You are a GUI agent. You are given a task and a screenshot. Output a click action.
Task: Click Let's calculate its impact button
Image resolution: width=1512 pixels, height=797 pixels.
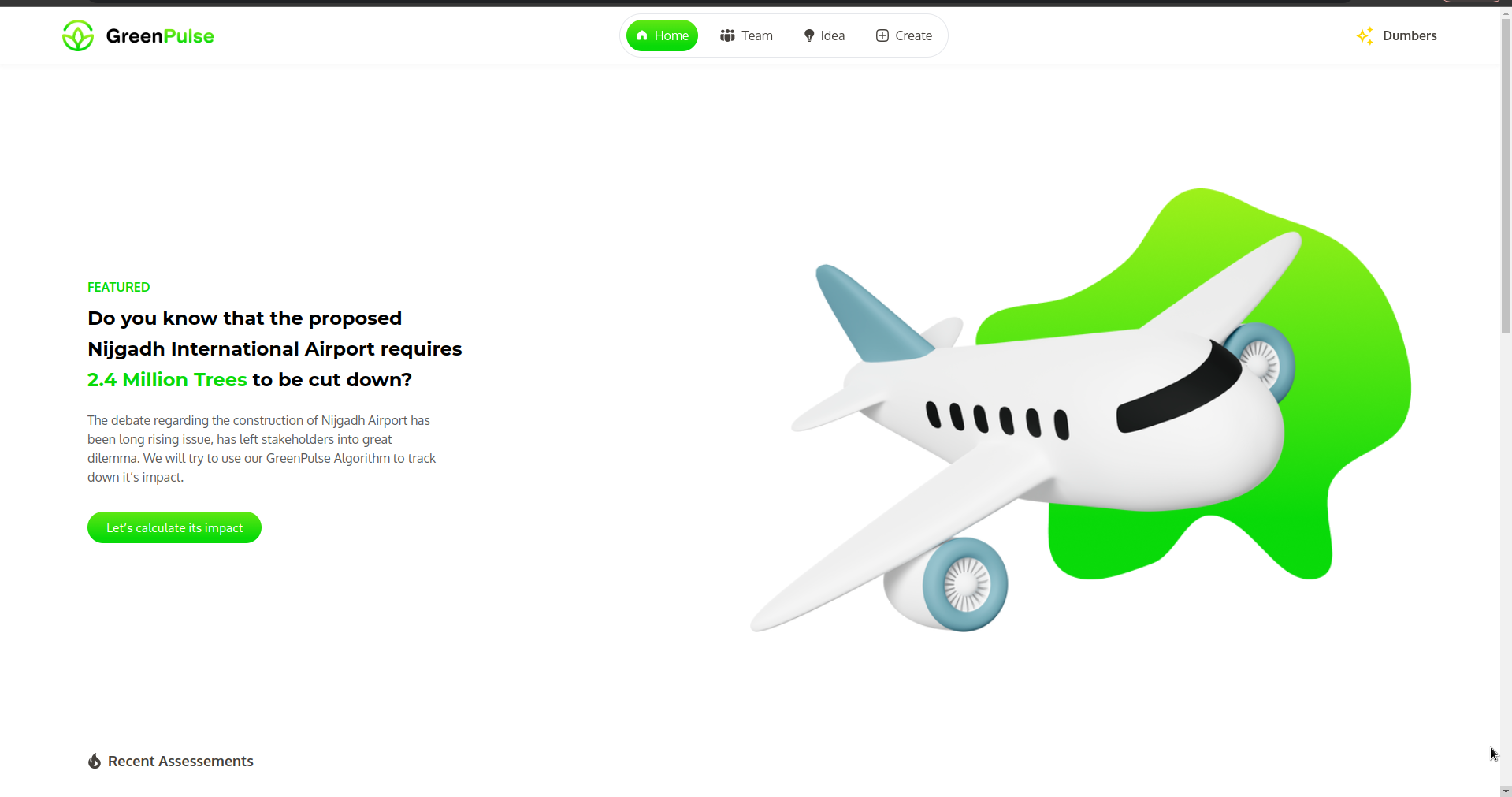174,527
